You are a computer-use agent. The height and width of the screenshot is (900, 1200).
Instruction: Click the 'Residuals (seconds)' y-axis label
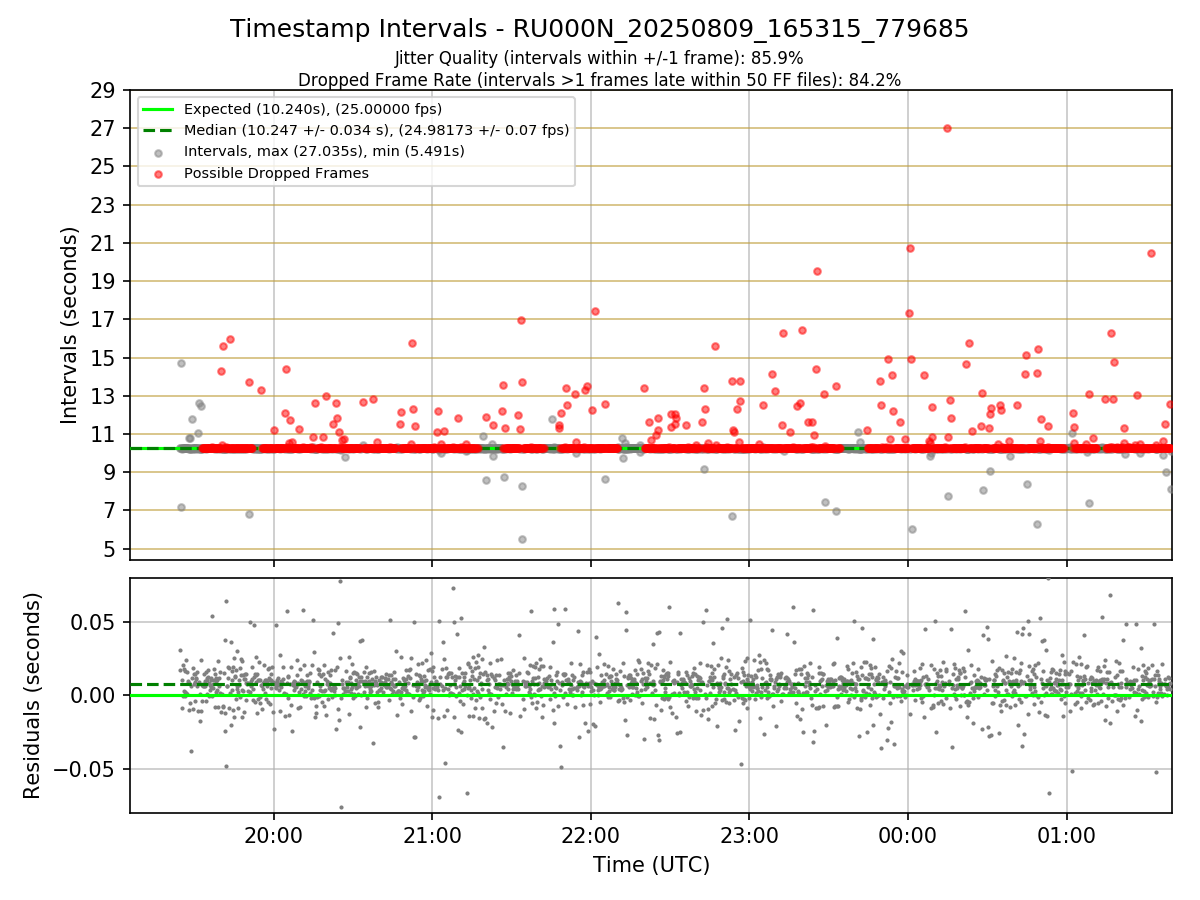33,695
